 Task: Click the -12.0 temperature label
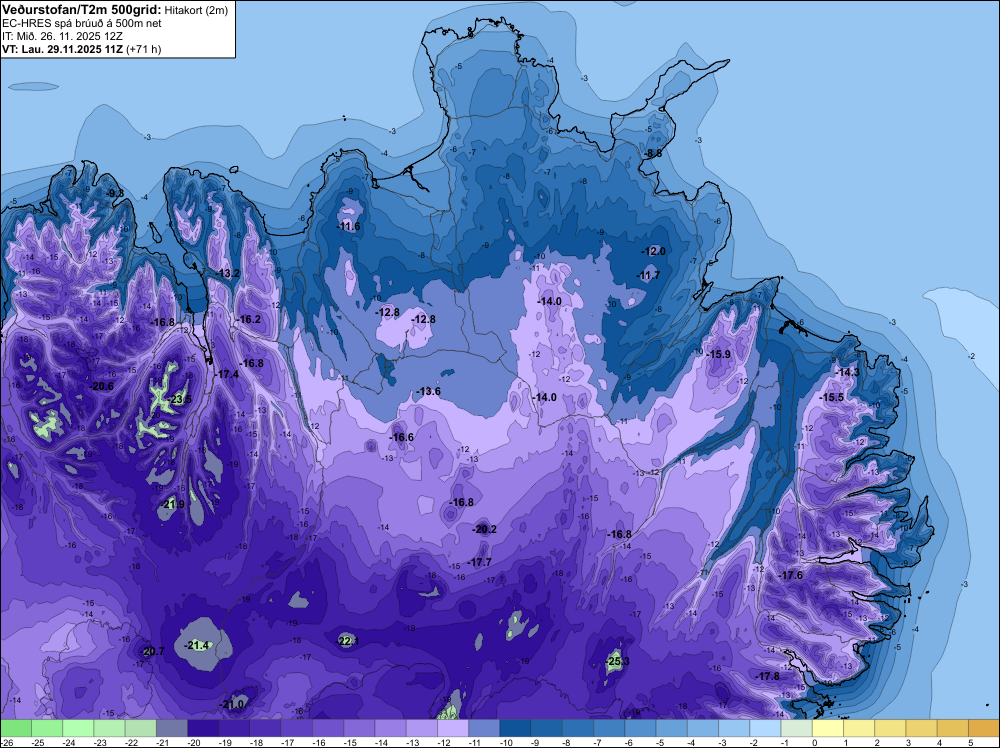click(x=654, y=251)
